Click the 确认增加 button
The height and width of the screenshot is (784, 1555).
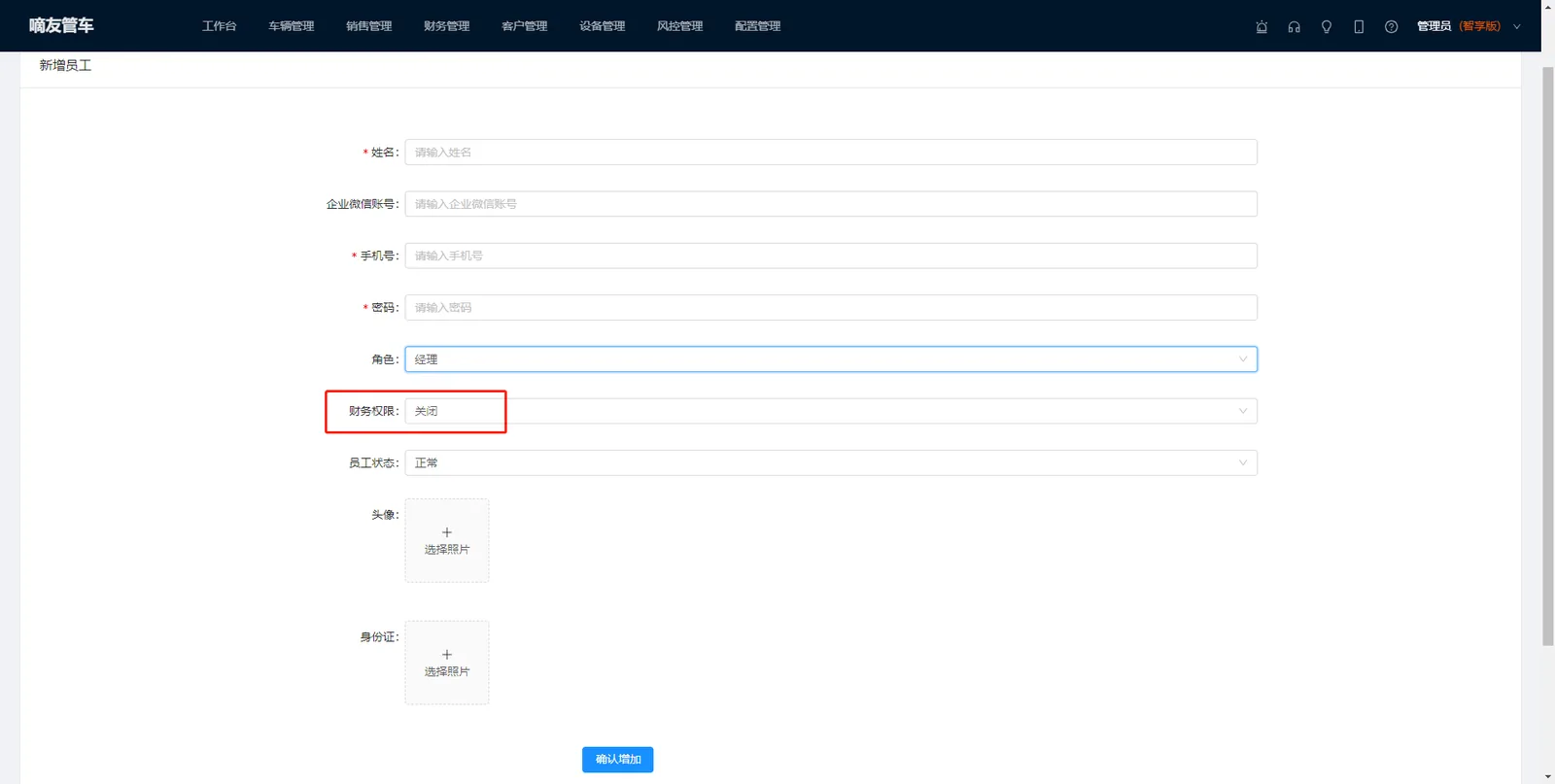618,760
